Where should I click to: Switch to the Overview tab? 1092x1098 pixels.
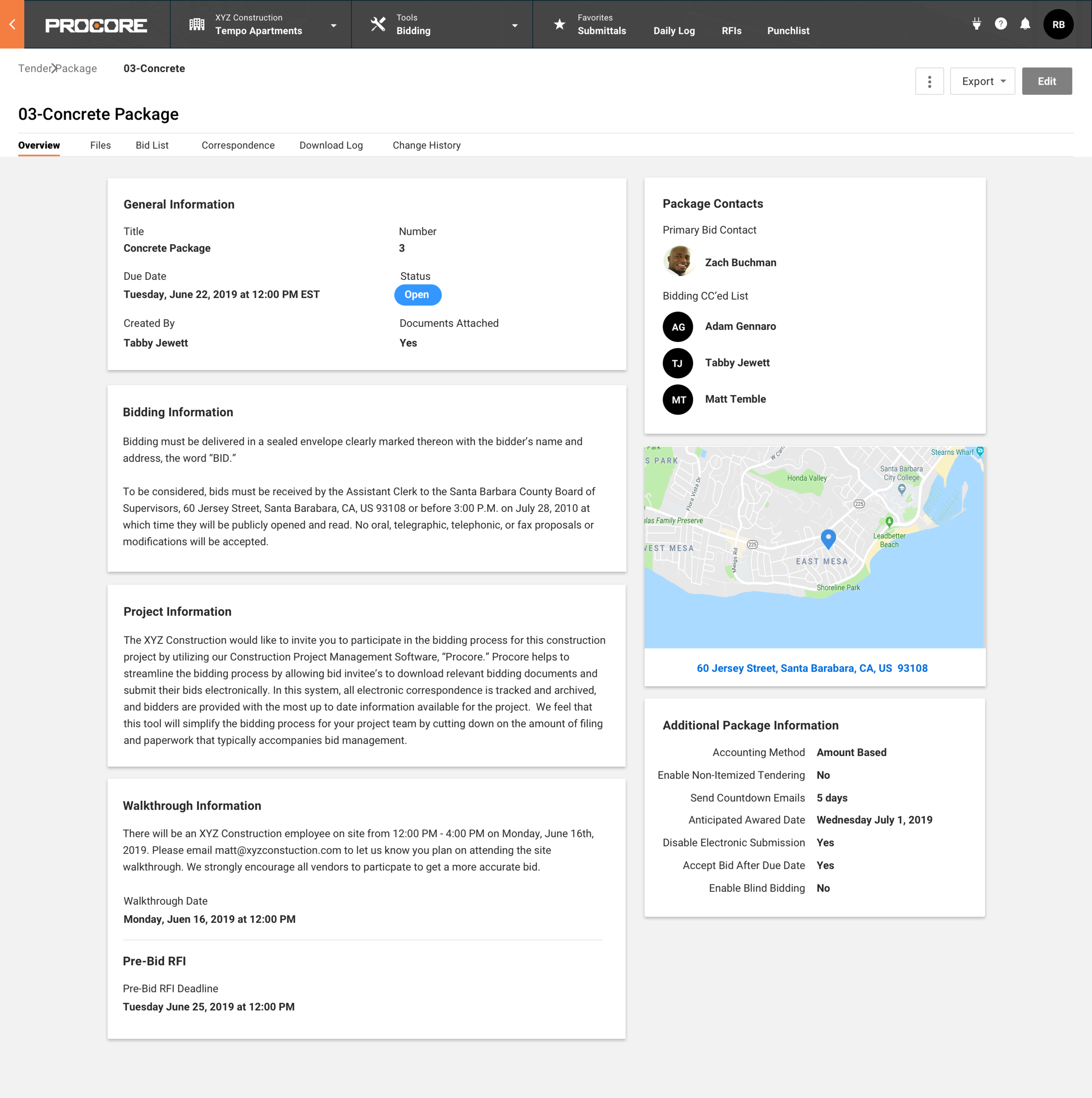pyautogui.click(x=39, y=145)
